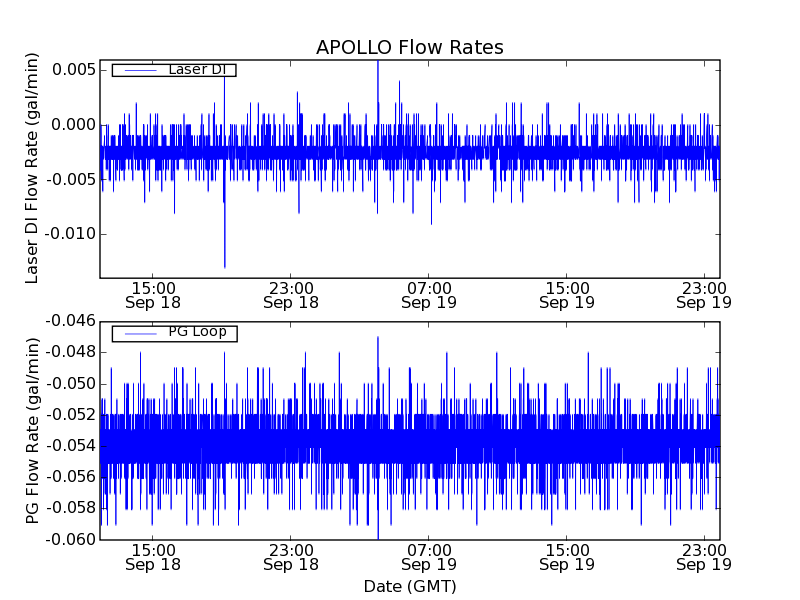Click the 'Laser DI Flow Rate (gal/min)' axis label
The height and width of the screenshot is (600, 800).
click(x=32, y=168)
